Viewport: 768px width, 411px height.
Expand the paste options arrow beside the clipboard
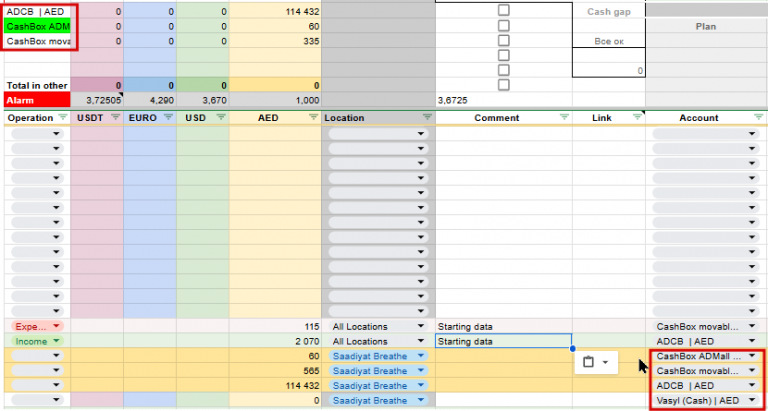coord(605,363)
